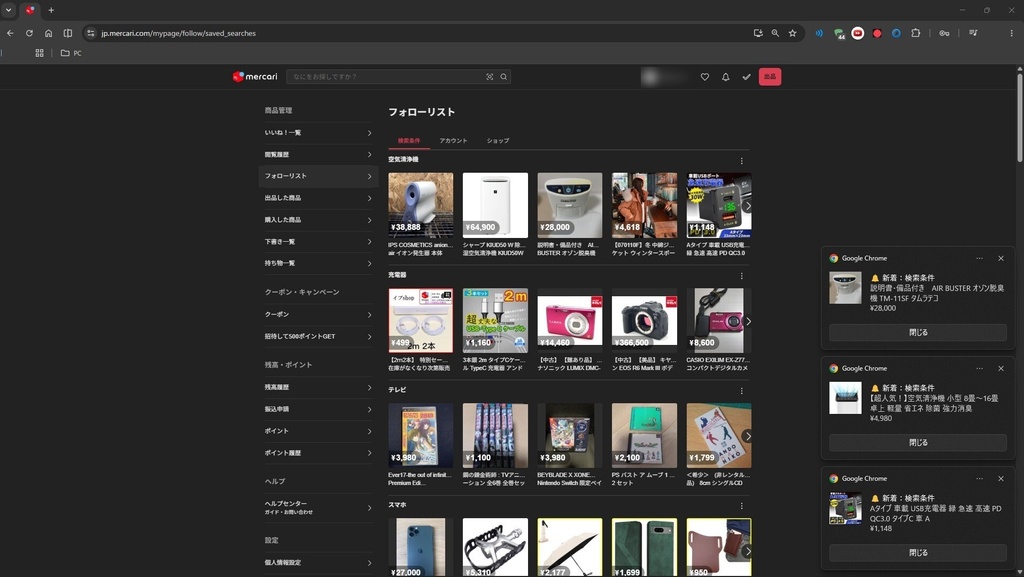Open image search camera icon in search bar
1024x577 pixels.
[x=490, y=77]
